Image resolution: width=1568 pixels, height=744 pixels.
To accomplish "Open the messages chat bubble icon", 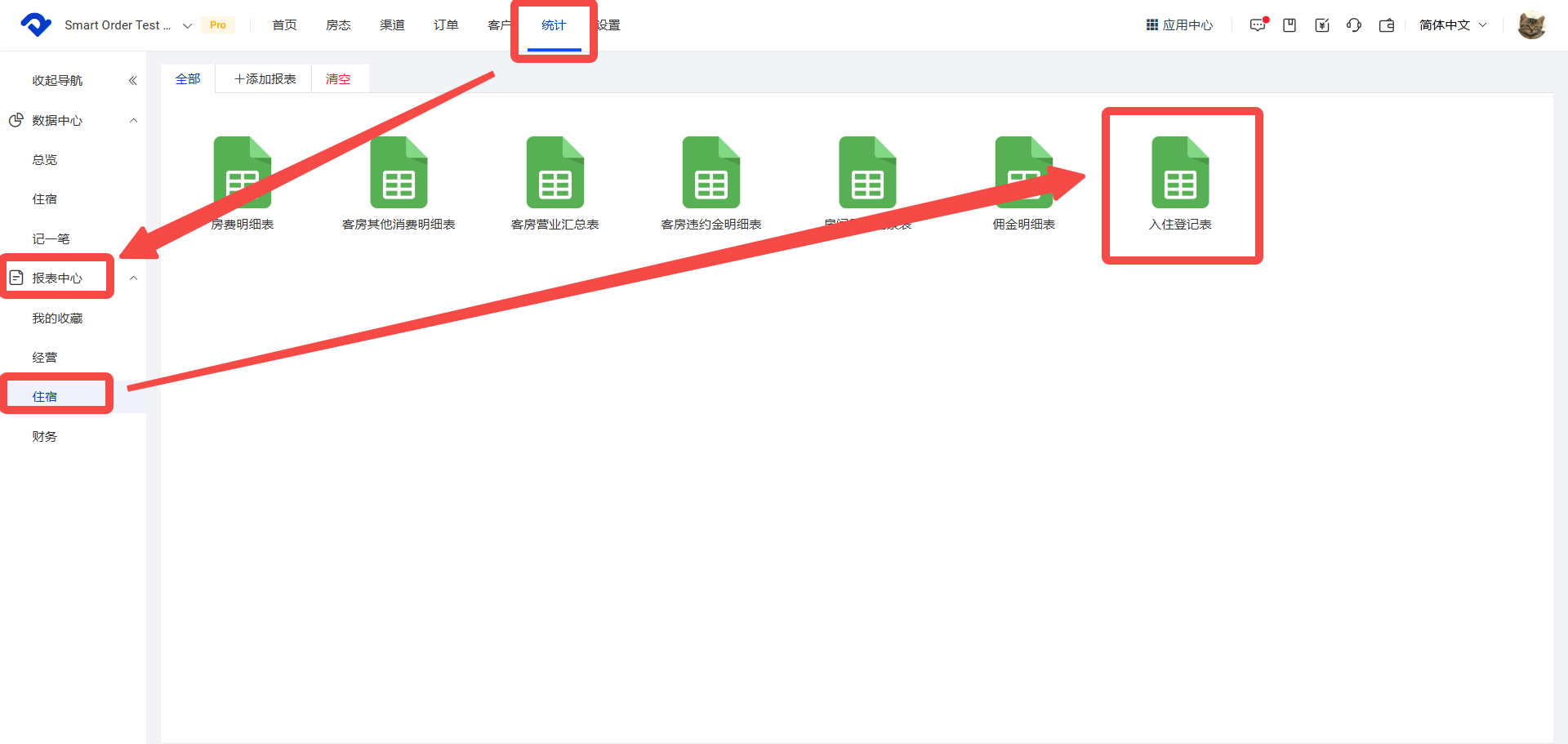I will coord(1257,25).
